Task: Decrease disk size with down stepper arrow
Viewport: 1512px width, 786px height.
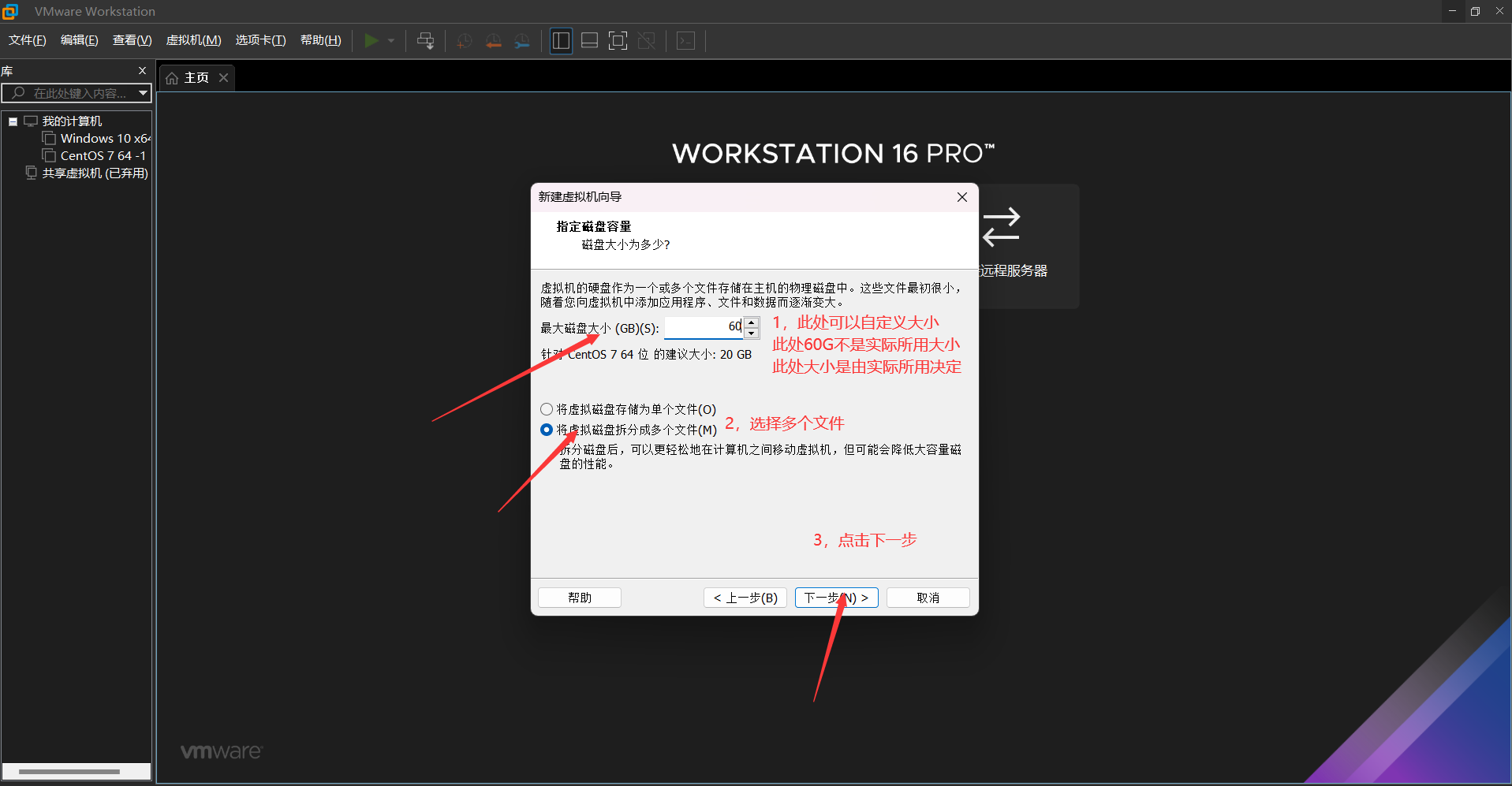Action: pyautogui.click(x=752, y=333)
